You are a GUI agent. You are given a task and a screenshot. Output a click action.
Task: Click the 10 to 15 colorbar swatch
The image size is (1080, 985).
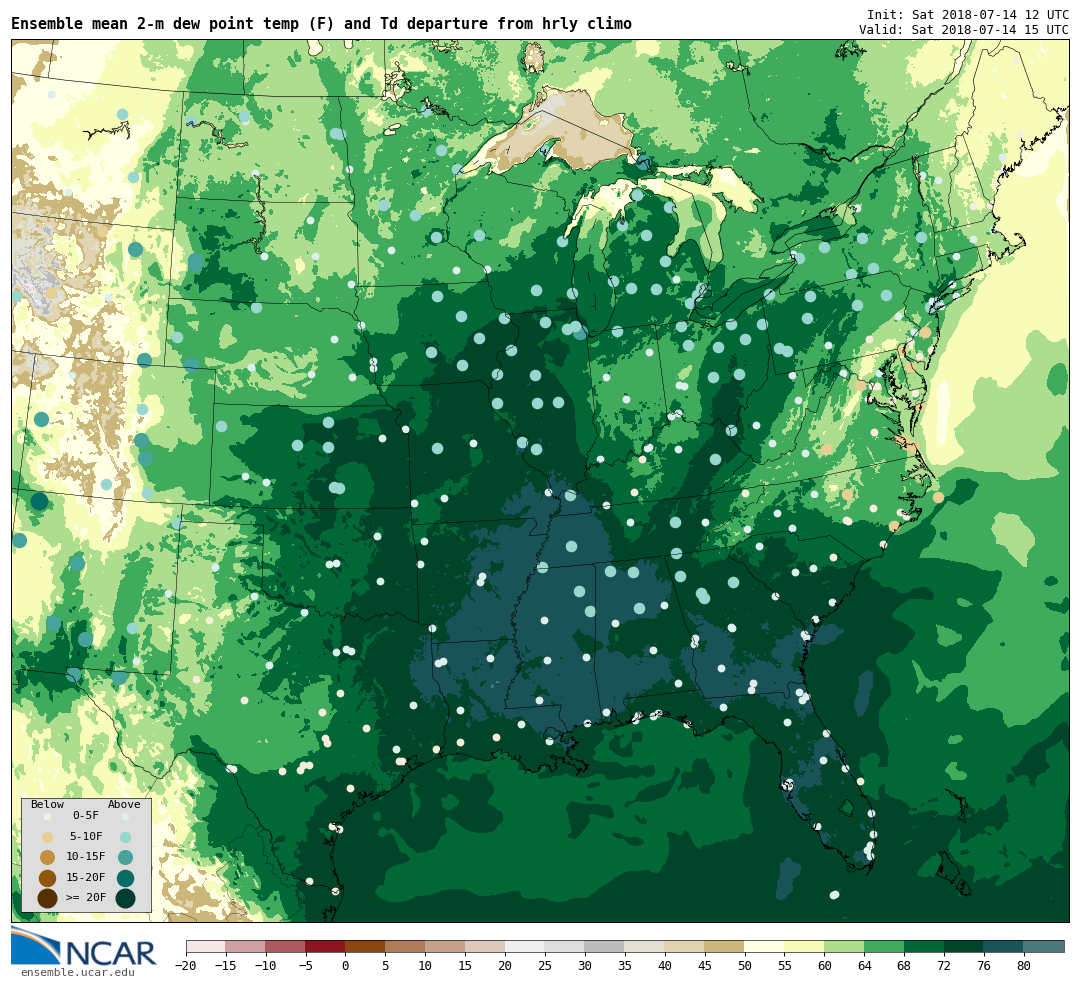pyautogui.click(x=446, y=947)
